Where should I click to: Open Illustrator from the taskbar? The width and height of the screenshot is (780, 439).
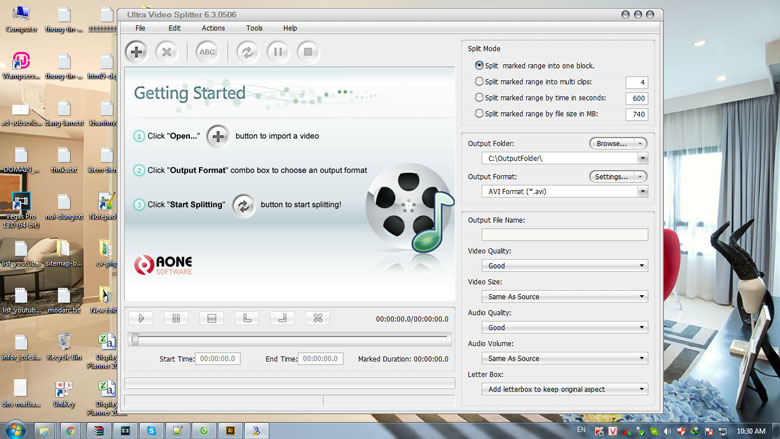click(x=230, y=431)
